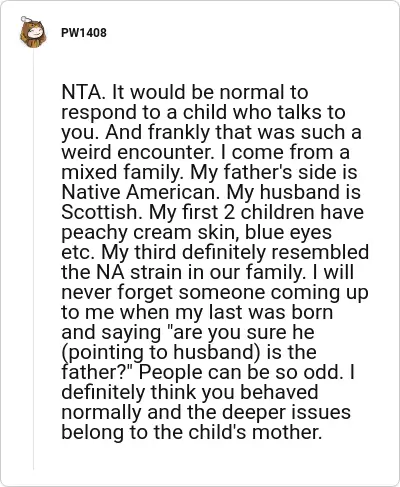Click the words "blue eyes"

tap(288, 232)
